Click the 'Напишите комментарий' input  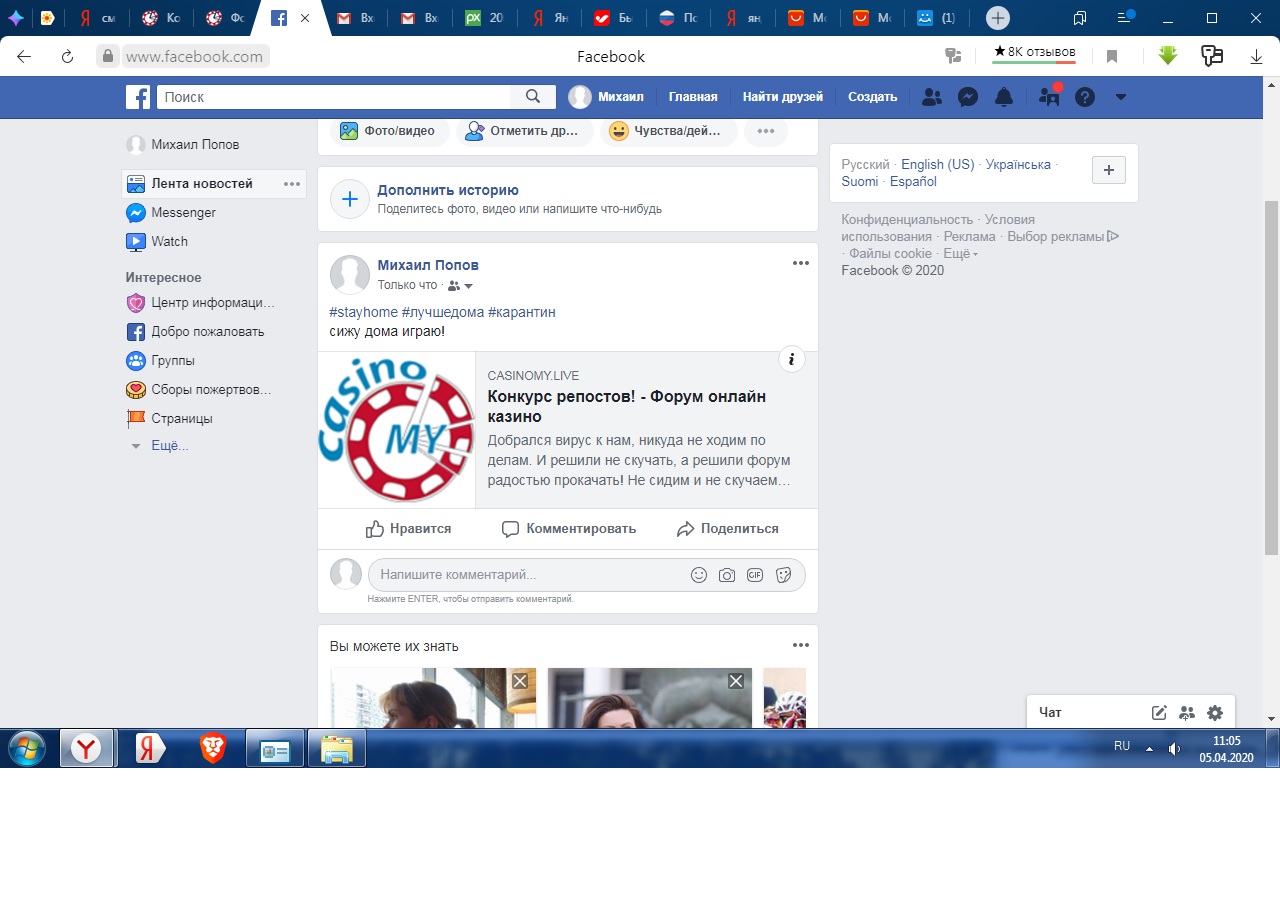[x=530, y=575]
